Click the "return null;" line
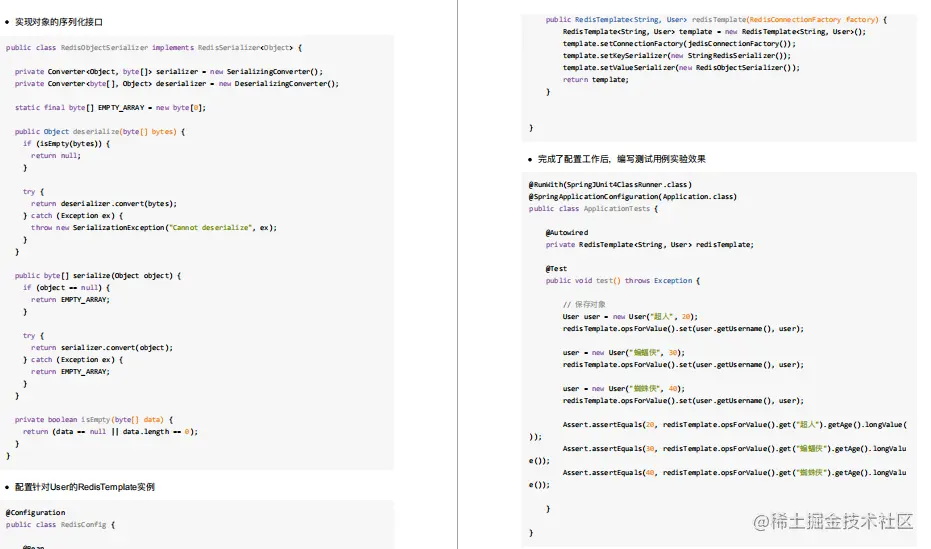Image resolution: width=931 pixels, height=549 pixels. (x=56, y=156)
